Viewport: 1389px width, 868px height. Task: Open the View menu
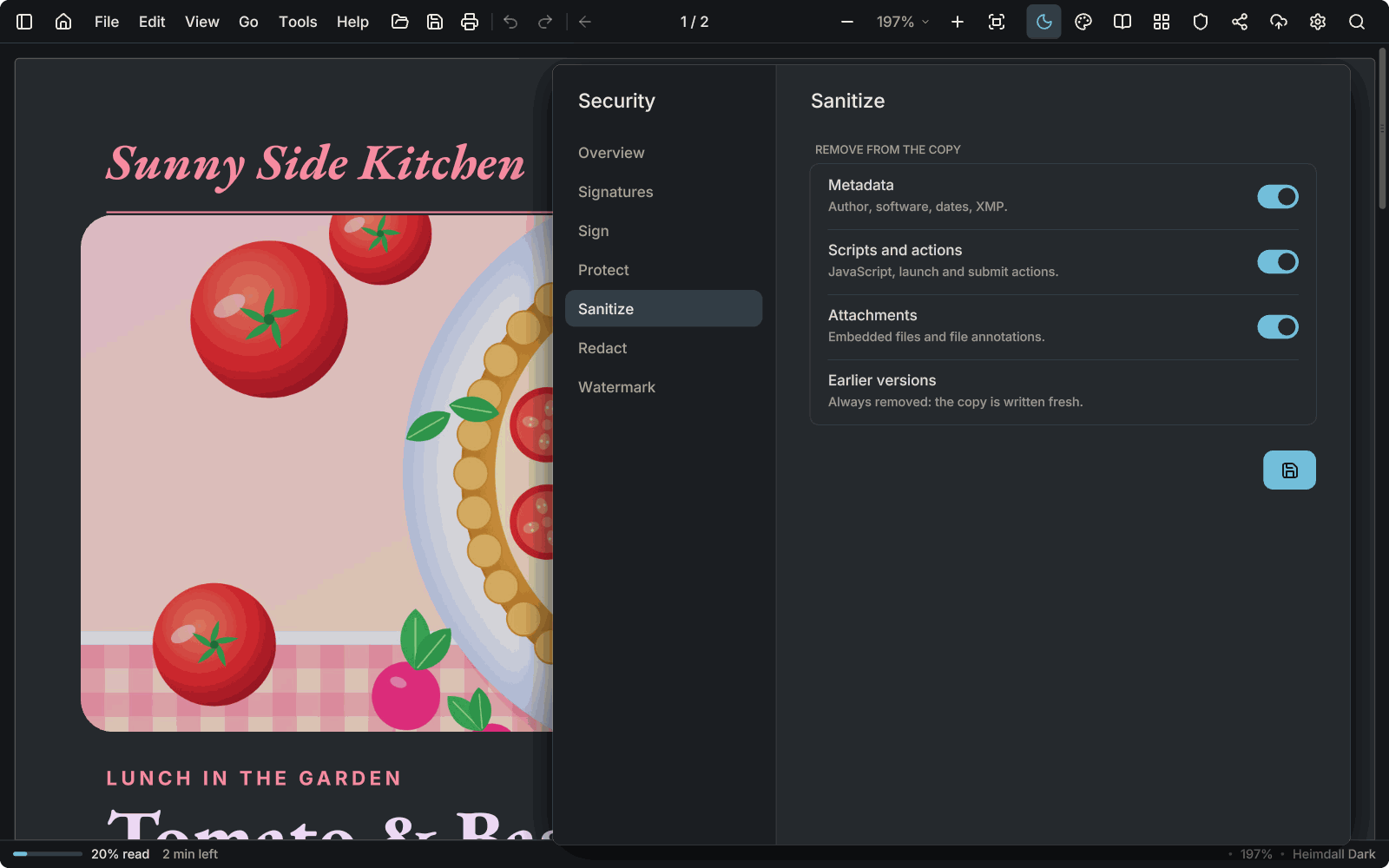pyautogui.click(x=202, y=22)
